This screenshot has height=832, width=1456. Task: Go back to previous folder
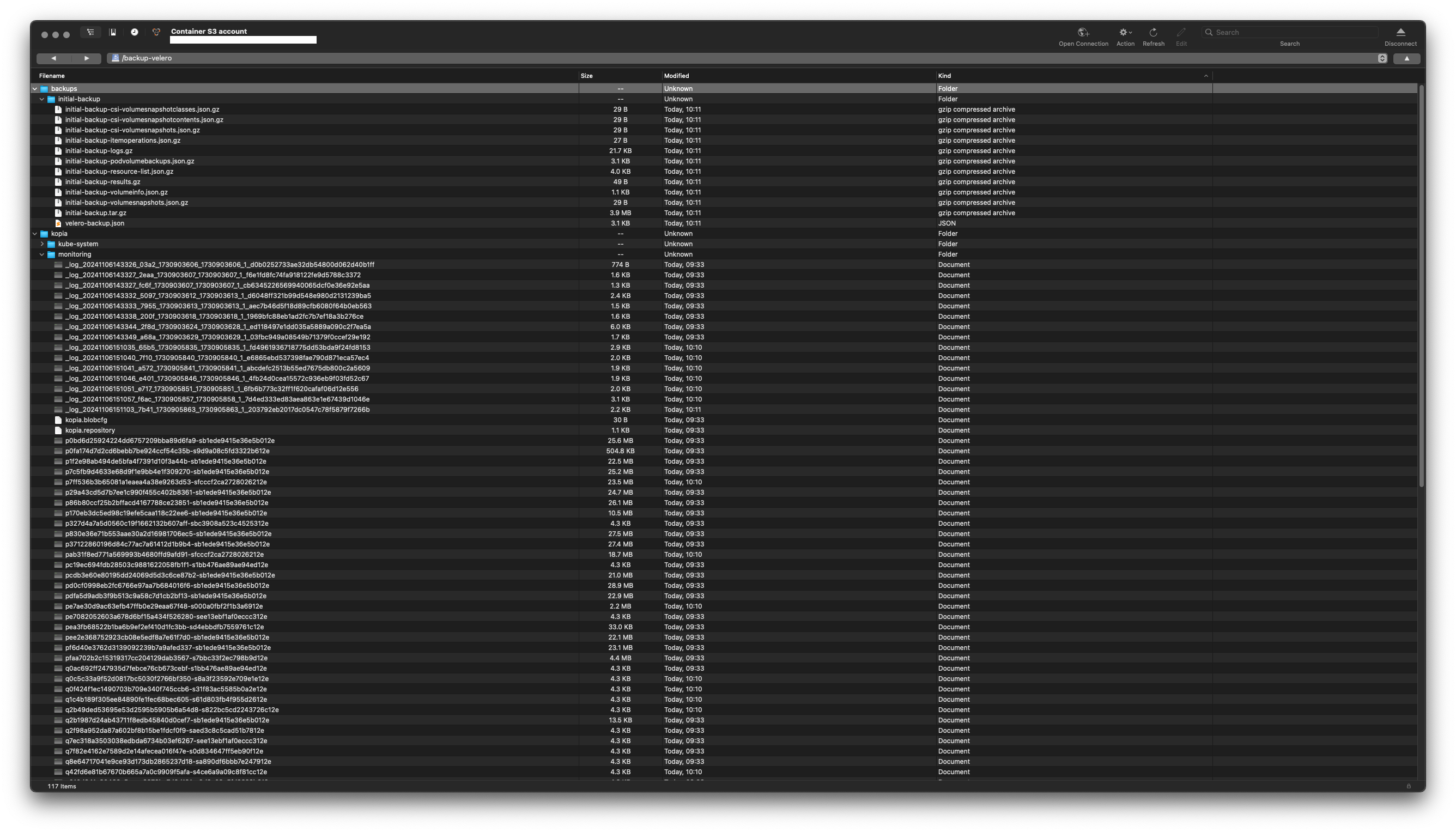pyautogui.click(x=53, y=58)
